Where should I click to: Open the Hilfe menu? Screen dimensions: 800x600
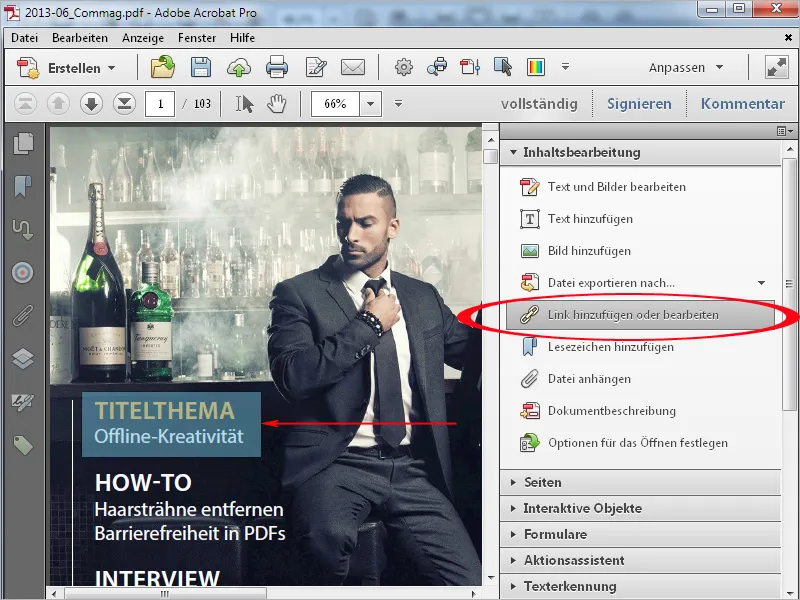(242, 38)
